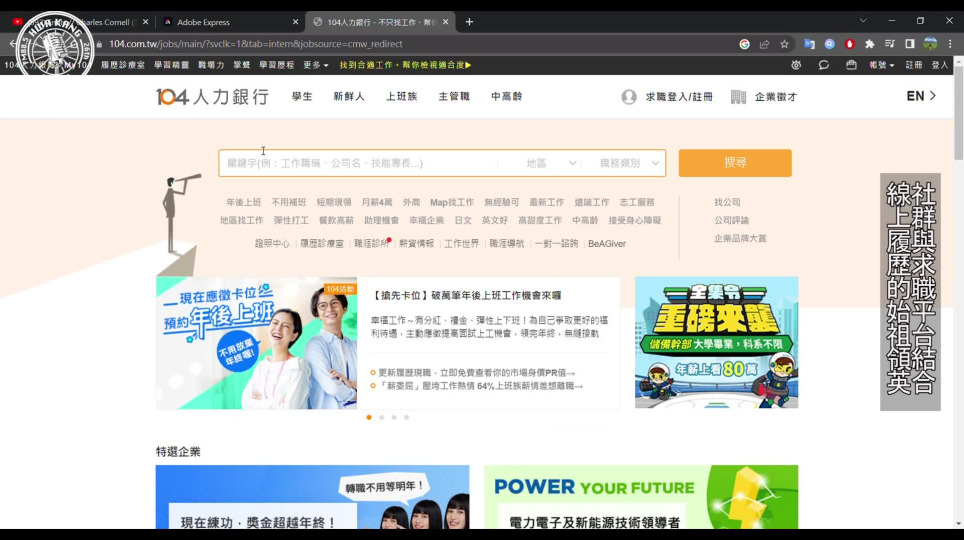Click the red Opera-style extension icon
The image size is (964, 540).
pyautogui.click(x=850, y=44)
